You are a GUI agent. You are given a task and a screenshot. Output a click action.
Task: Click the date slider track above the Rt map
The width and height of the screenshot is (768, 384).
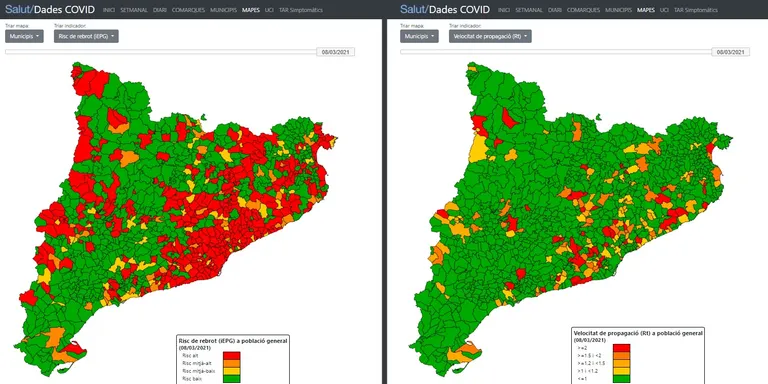point(555,51)
